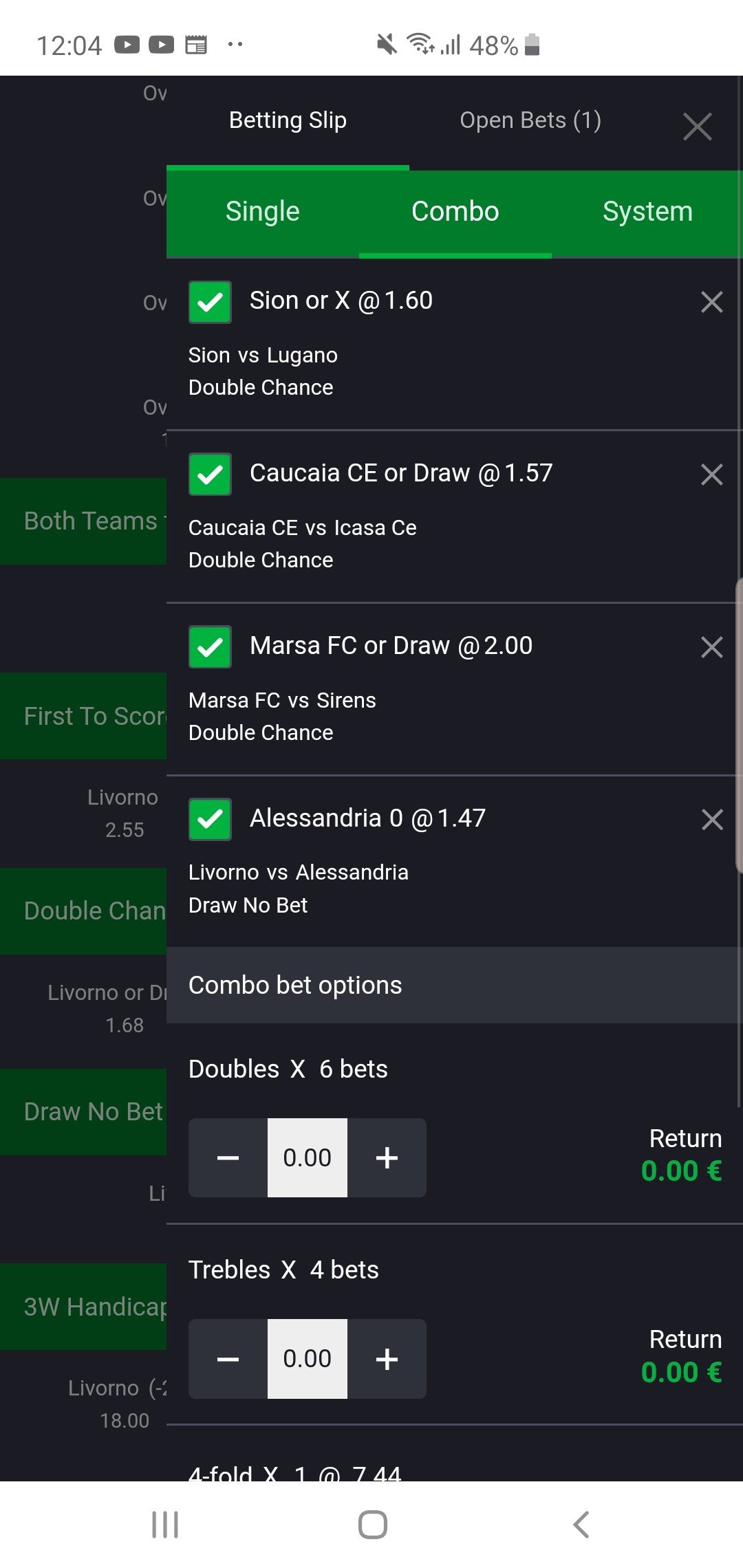Edit the Trebles stake amount field
The image size is (743, 1568).
pyautogui.click(x=307, y=1359)
